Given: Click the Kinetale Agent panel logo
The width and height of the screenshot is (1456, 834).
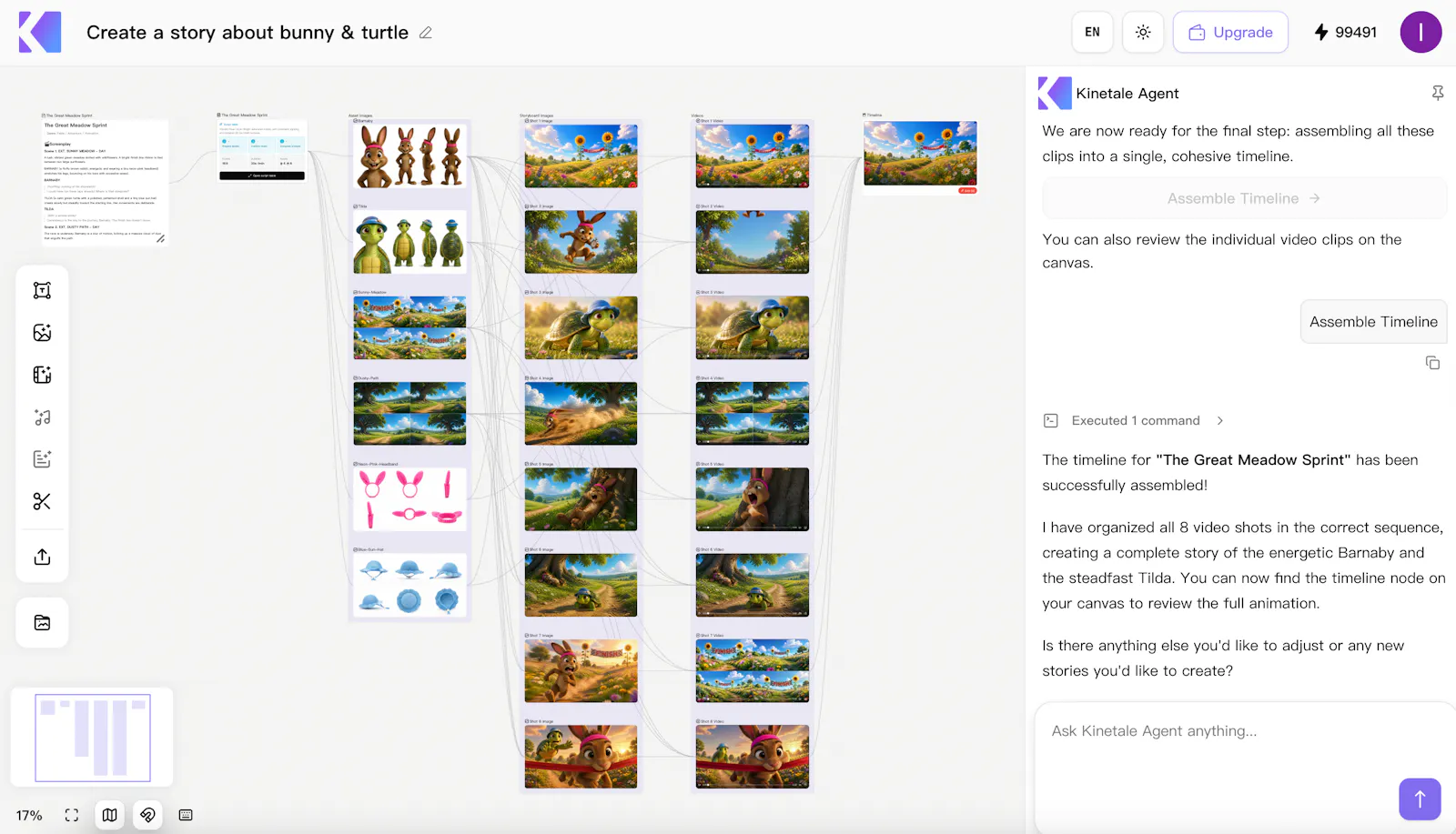Looking at the screenshot, I should point(1055,93).
